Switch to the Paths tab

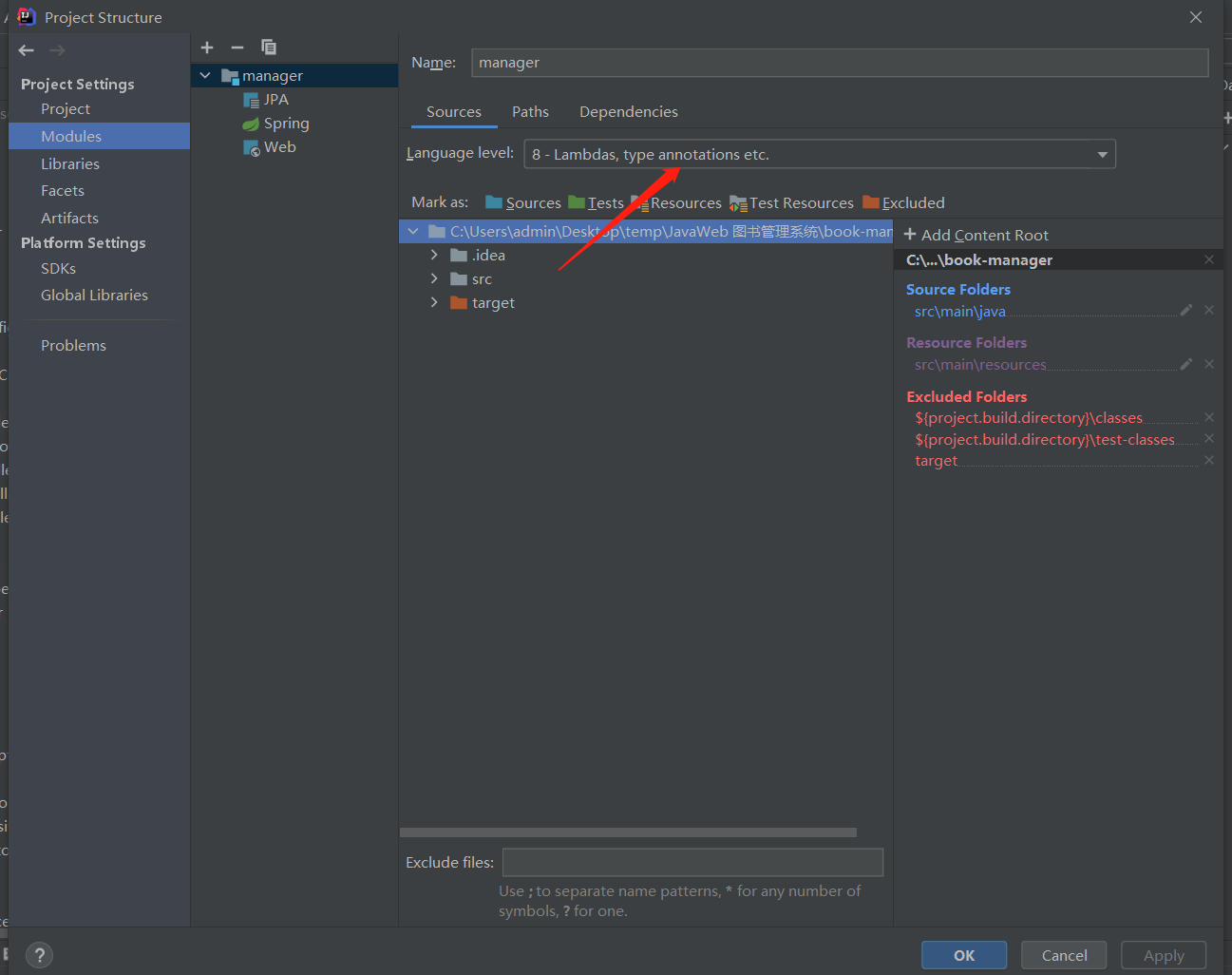[x=530, y=112]
